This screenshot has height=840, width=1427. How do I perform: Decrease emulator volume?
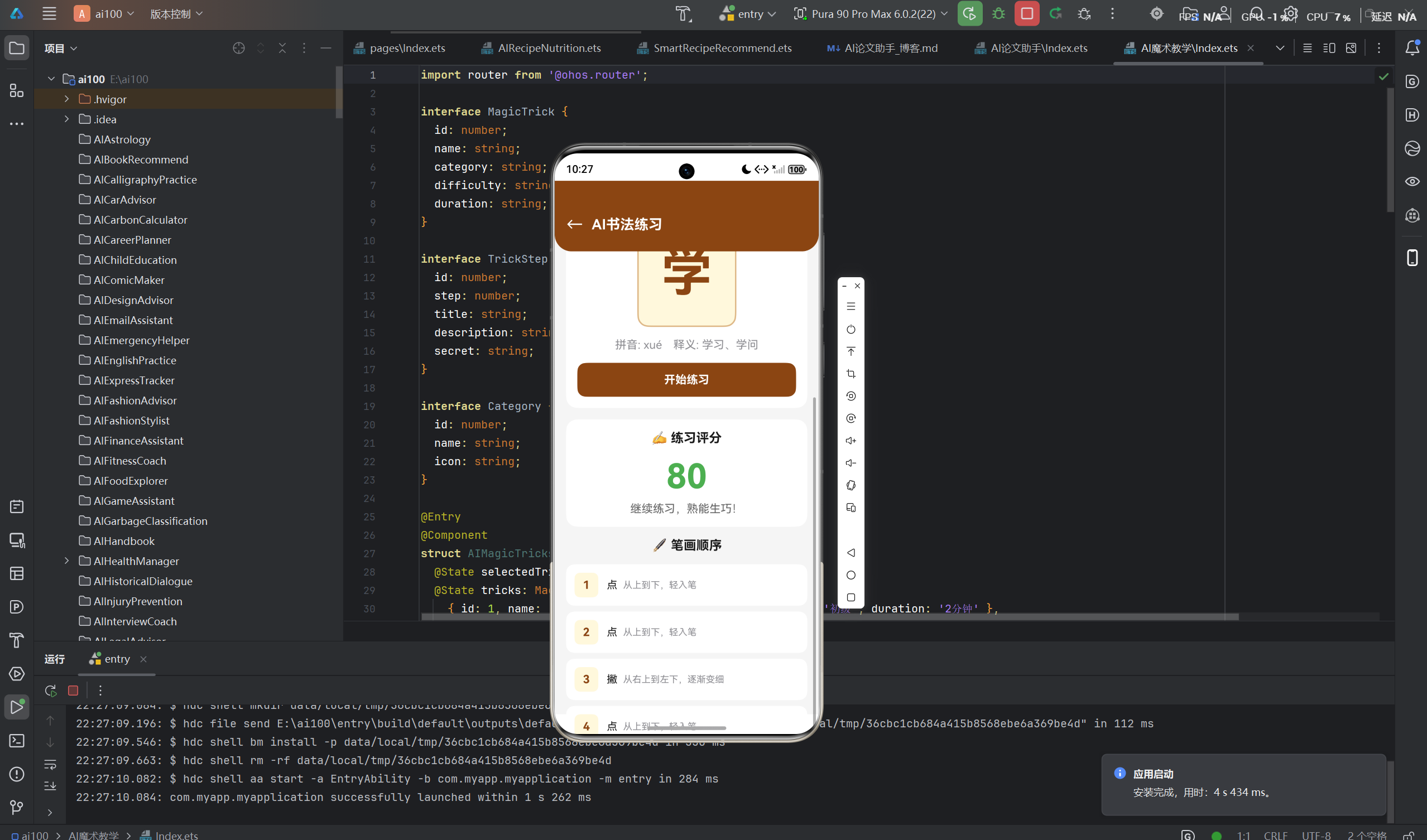(x=851, y=463)
